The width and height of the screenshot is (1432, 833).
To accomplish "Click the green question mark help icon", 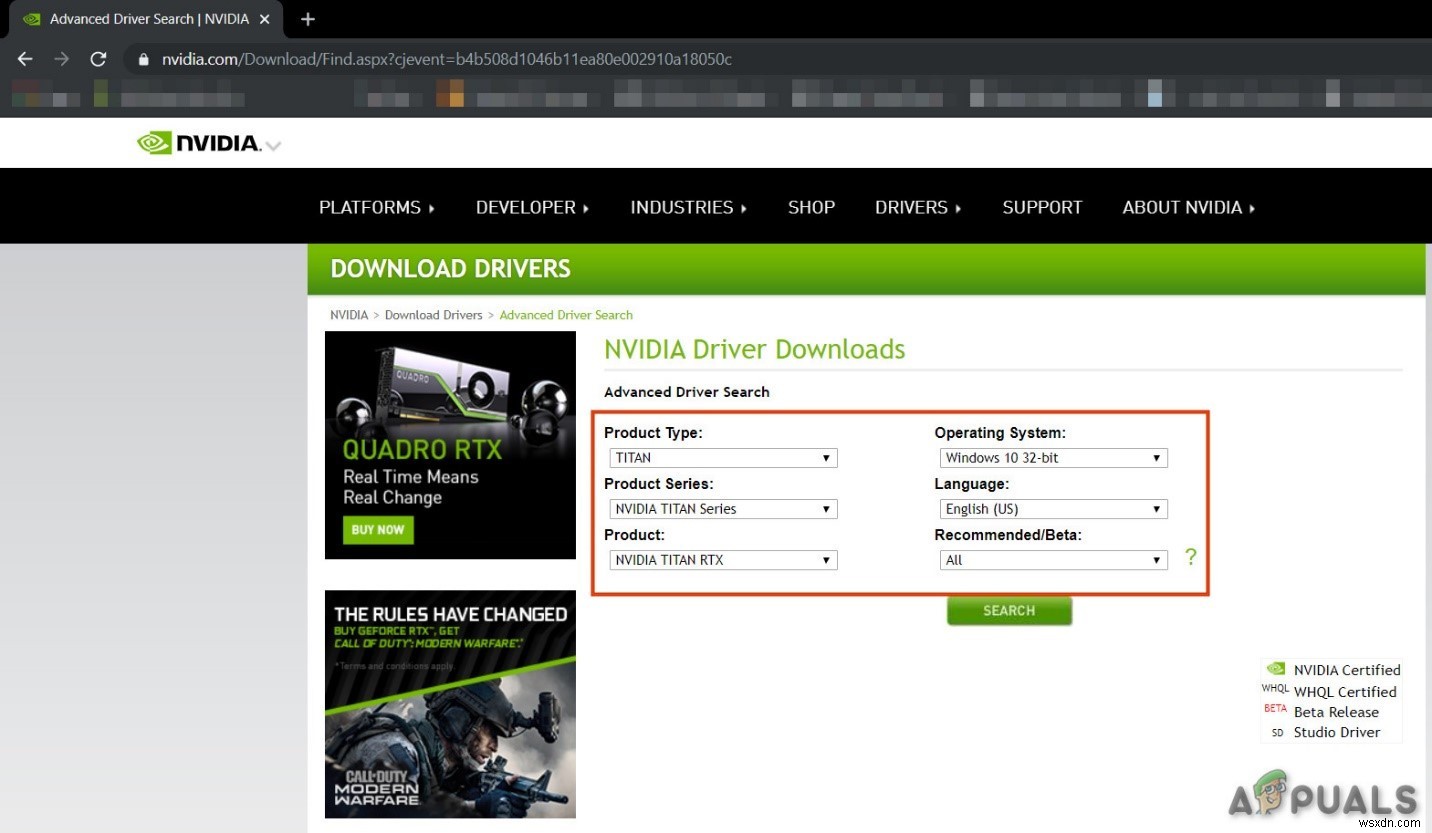I will click(x=1191, y=558).
